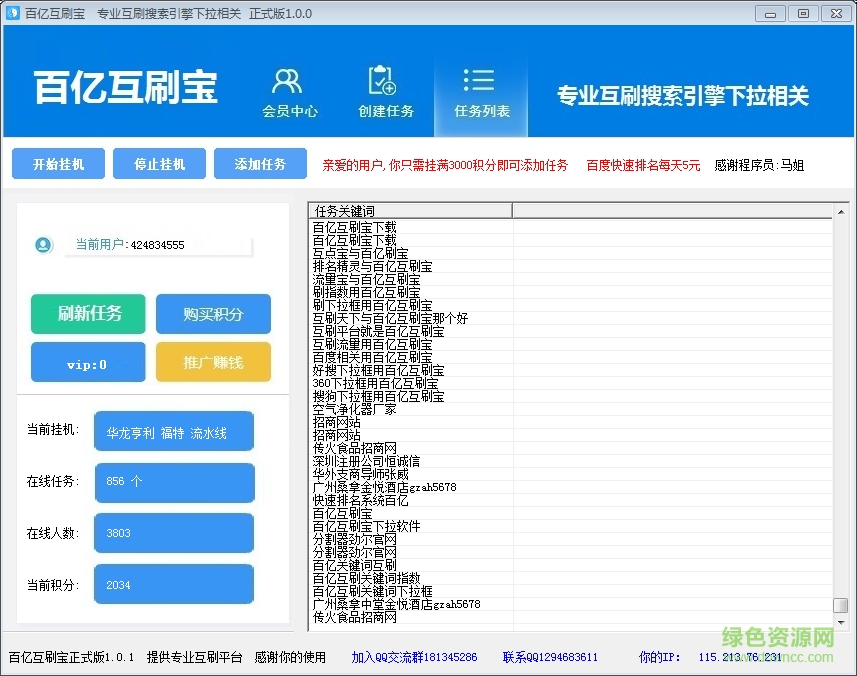Click the 华龙亨利 福特 流水线 hang-up machine button

(x=173, y=431)
